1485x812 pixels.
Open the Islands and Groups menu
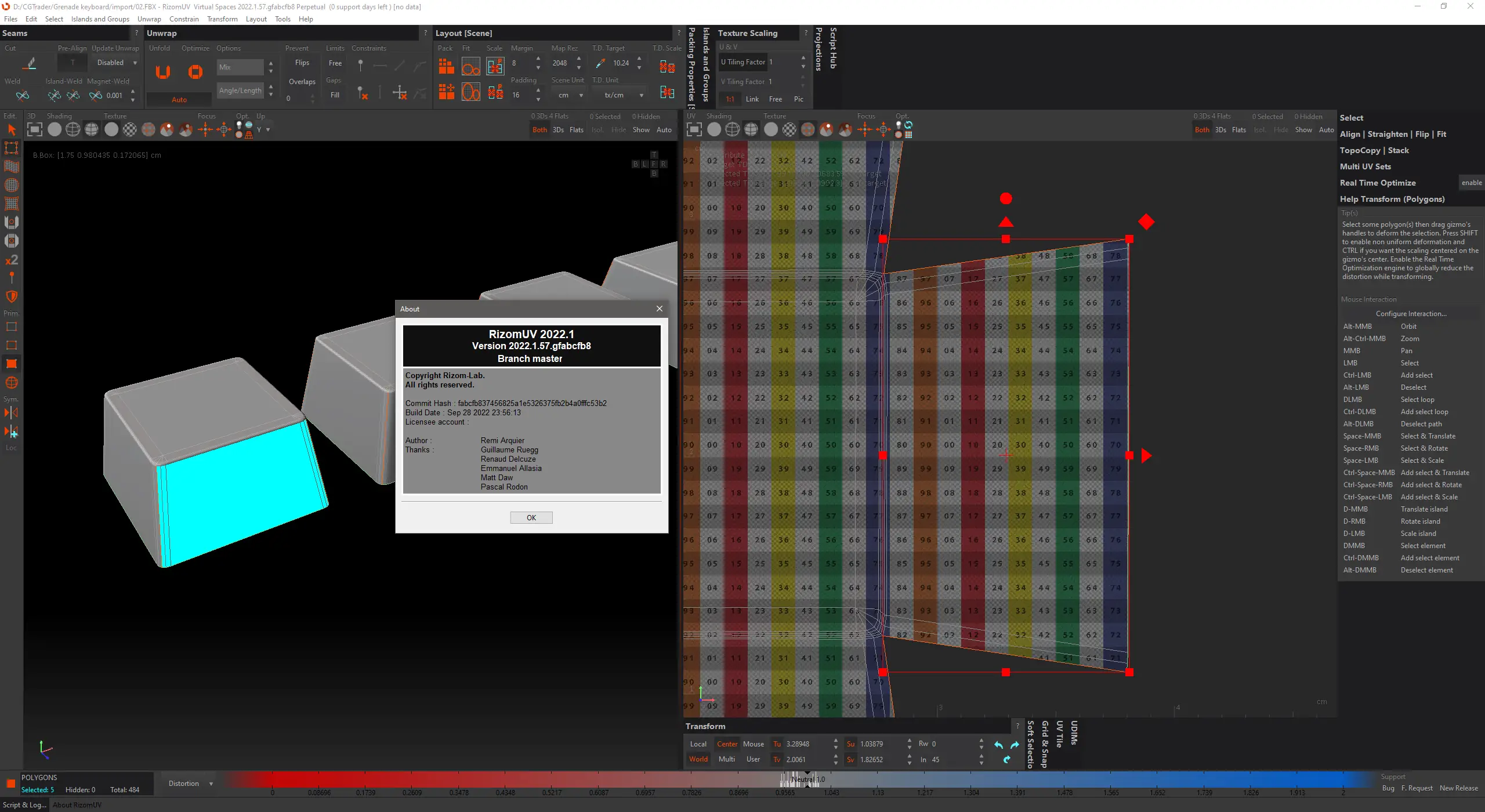point(100,19)
